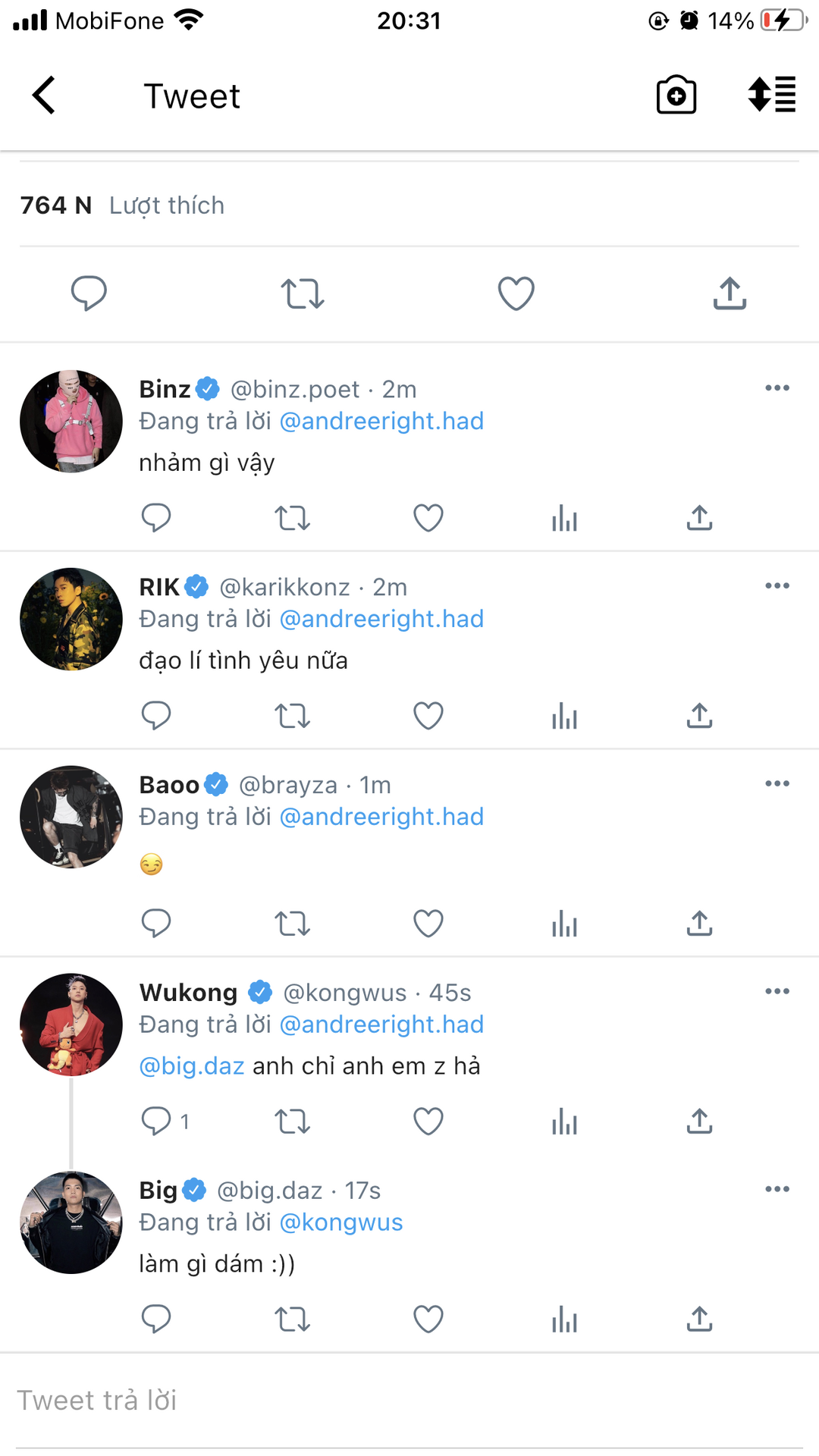Open the 764 N Lượt thích list
819x1456 pixels.
123,206
